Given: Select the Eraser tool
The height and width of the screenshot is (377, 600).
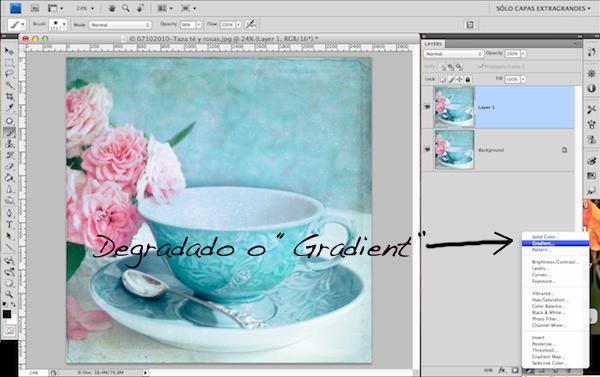Looking at the screenshot, I should 9,167.
